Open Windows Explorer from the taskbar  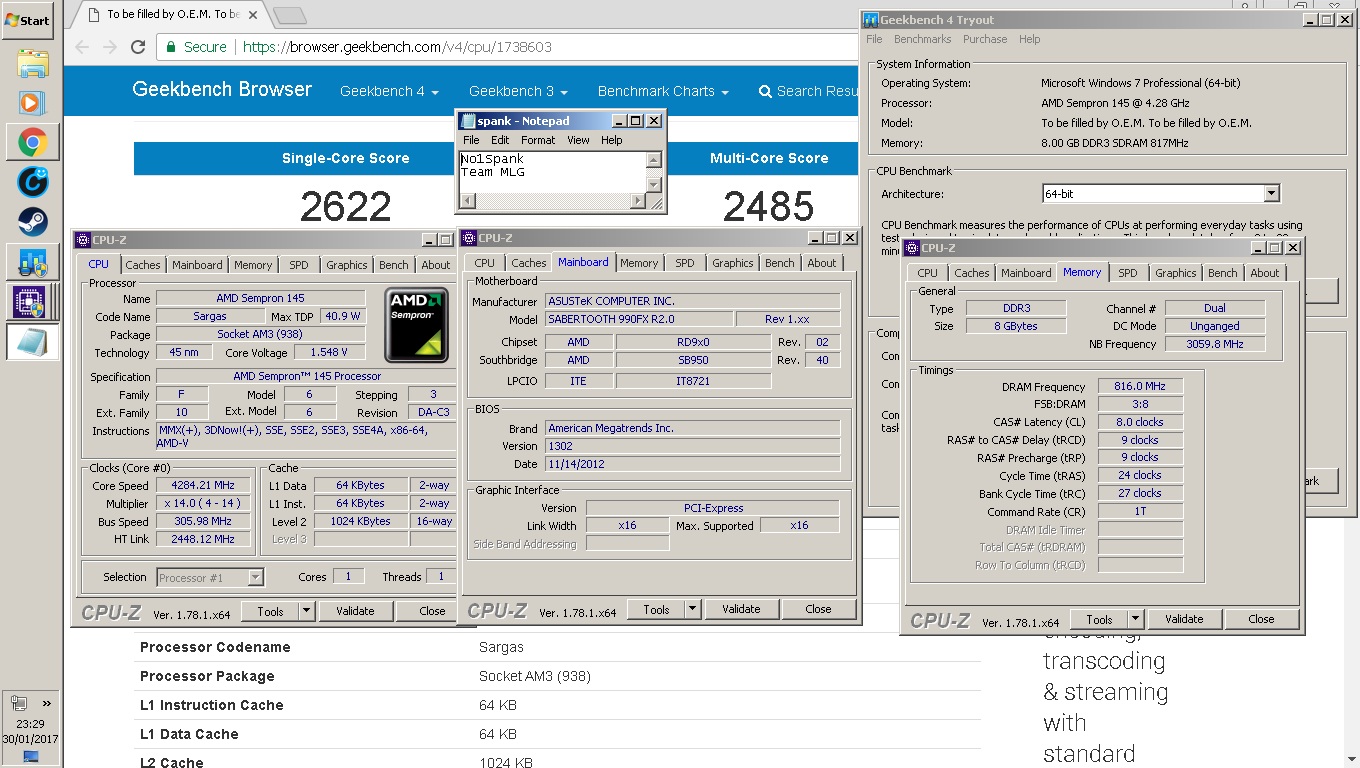[x=32, y=63]
